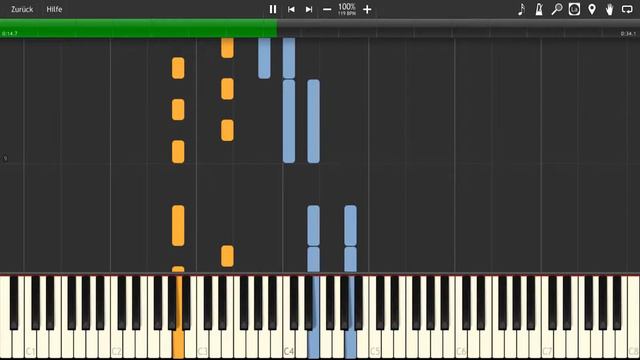The image size is (640, 360).
Task: Play the C6 piano key
Action: click(x=461, y=343)
